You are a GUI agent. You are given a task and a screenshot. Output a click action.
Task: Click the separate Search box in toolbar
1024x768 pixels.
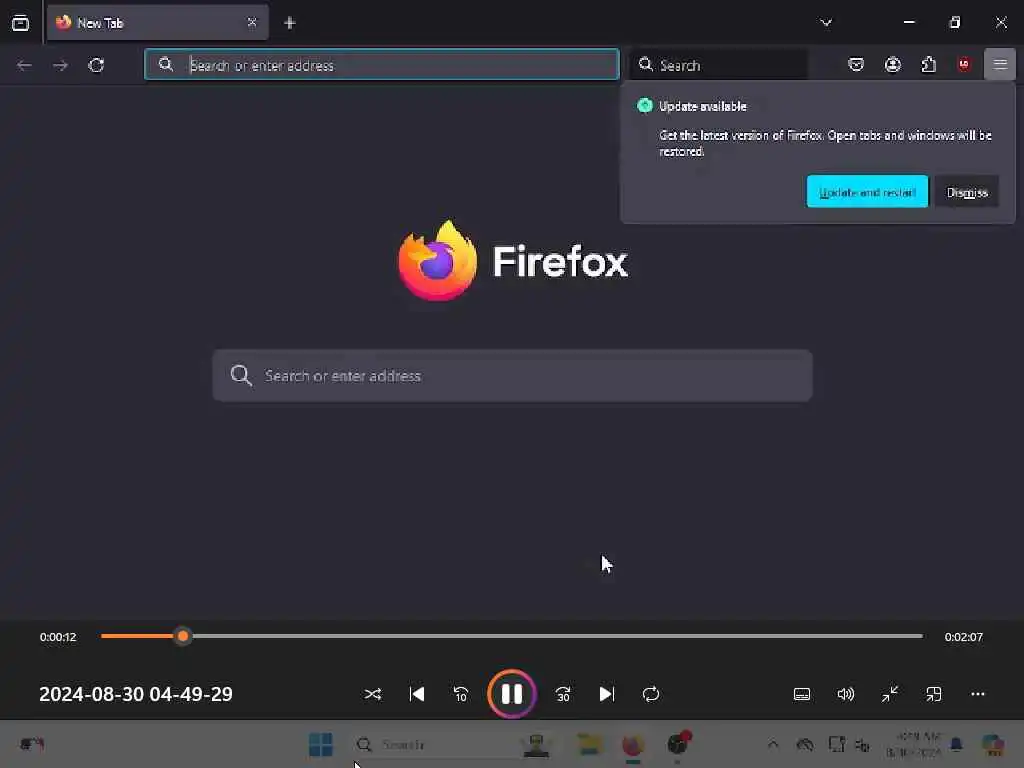[719, 64]
